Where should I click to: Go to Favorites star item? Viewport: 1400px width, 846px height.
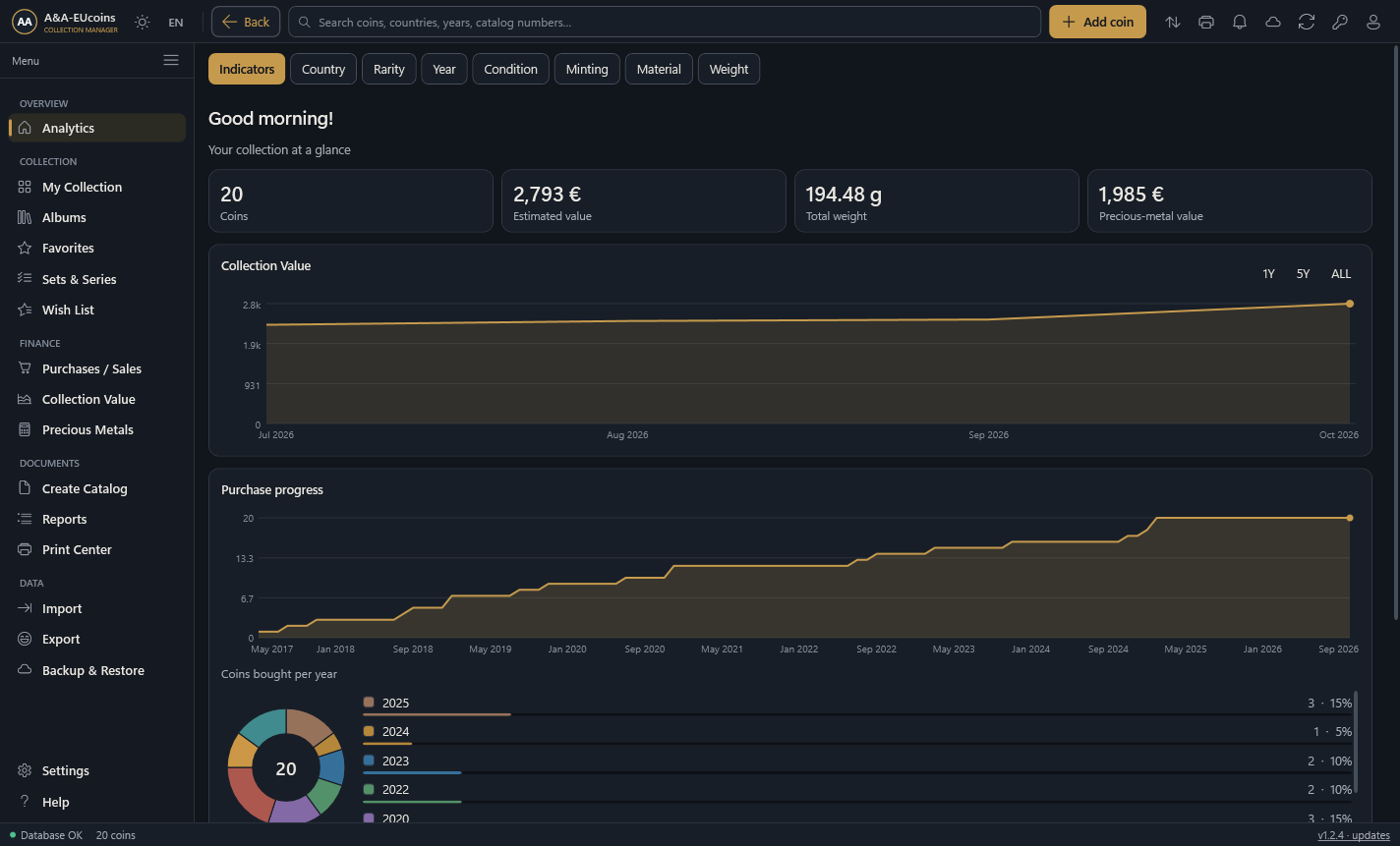[x=96, y=248]
